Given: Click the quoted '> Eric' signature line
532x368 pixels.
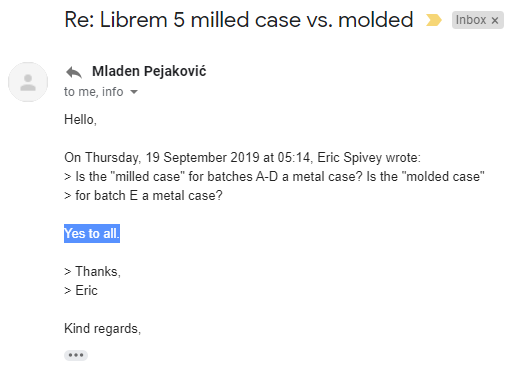Looking at the screenshot, I should pos(81,291).
